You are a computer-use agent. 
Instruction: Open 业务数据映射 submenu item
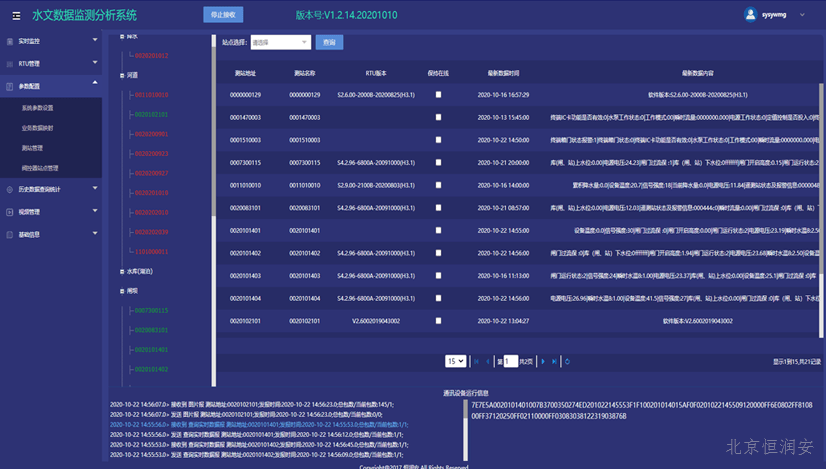pyautogui.click(x=37, y=128)
